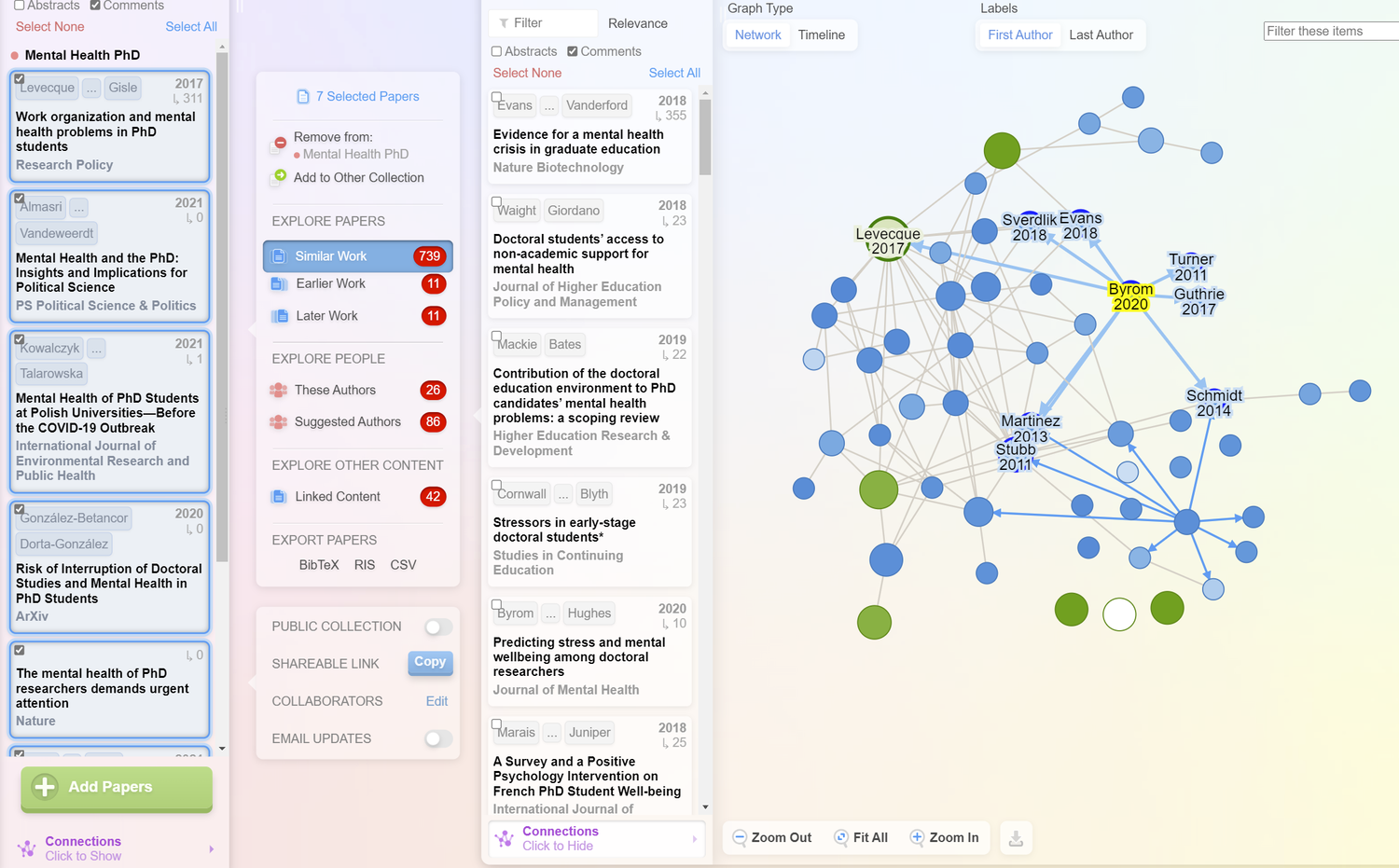Select Last Author labels

tap(1101, 34)
